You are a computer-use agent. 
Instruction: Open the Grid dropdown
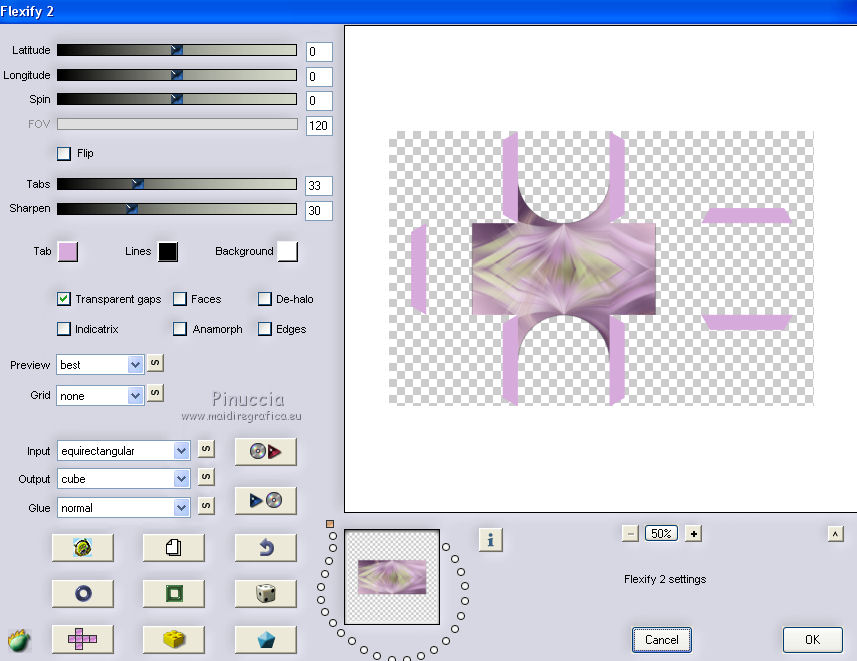100,395
